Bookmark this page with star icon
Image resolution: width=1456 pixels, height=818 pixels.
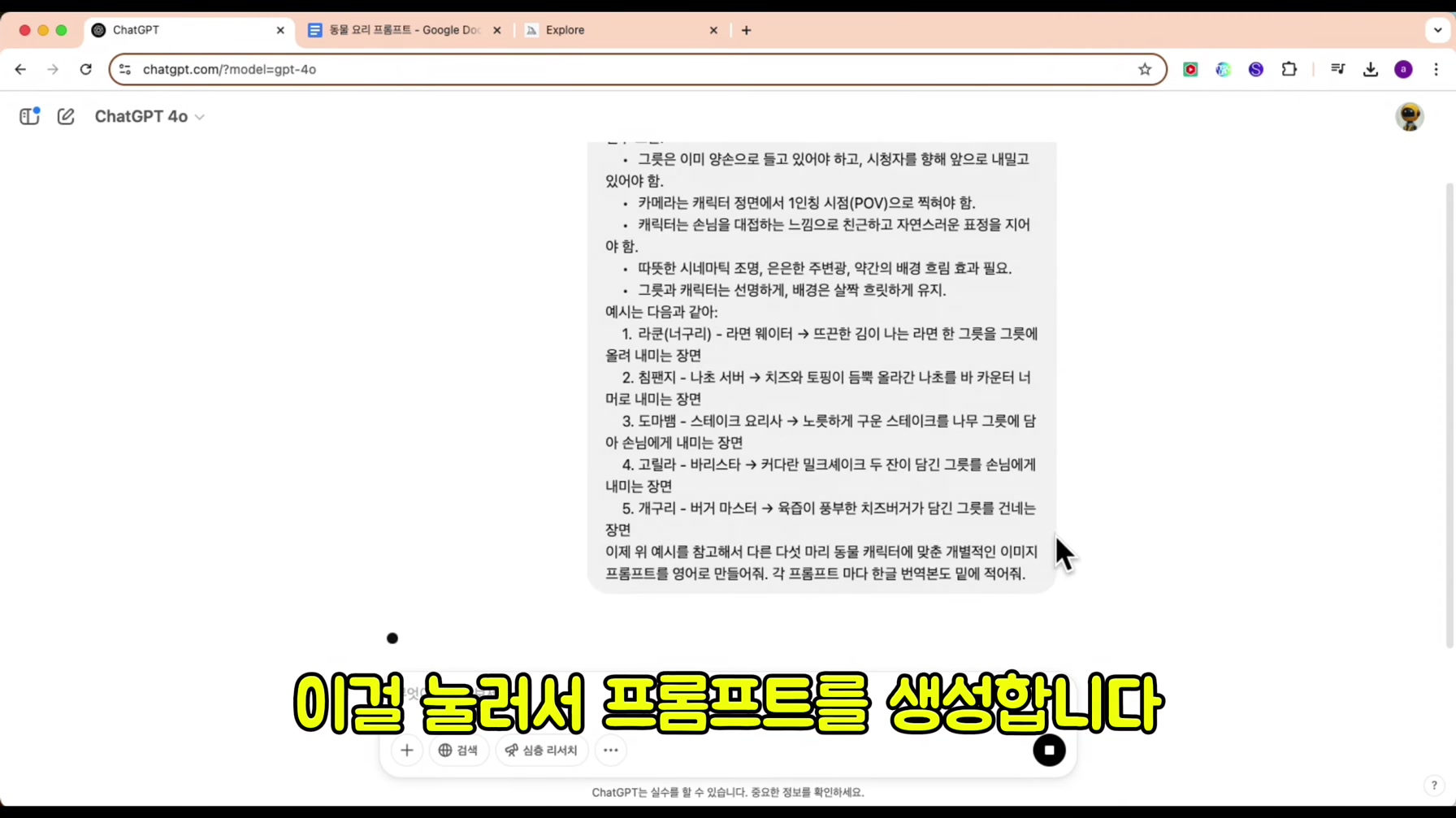(1145, 69)
